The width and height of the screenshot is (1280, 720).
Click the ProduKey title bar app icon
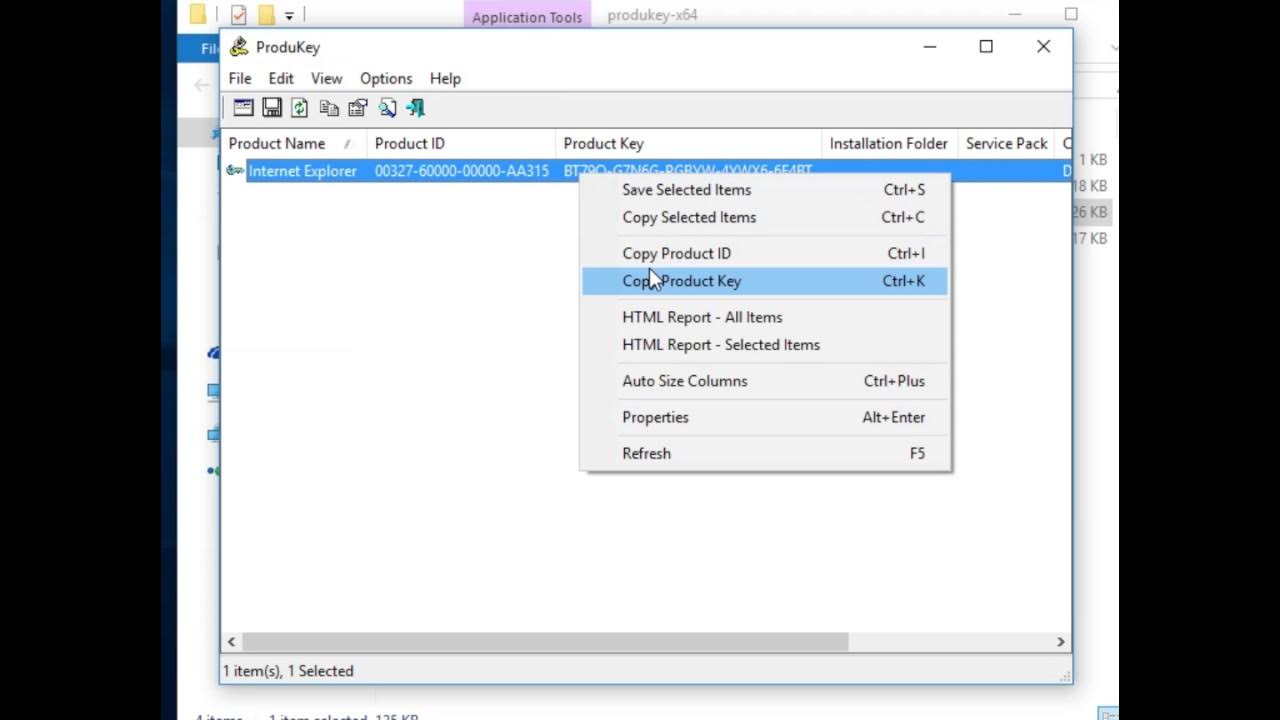[x=239, y=47]
